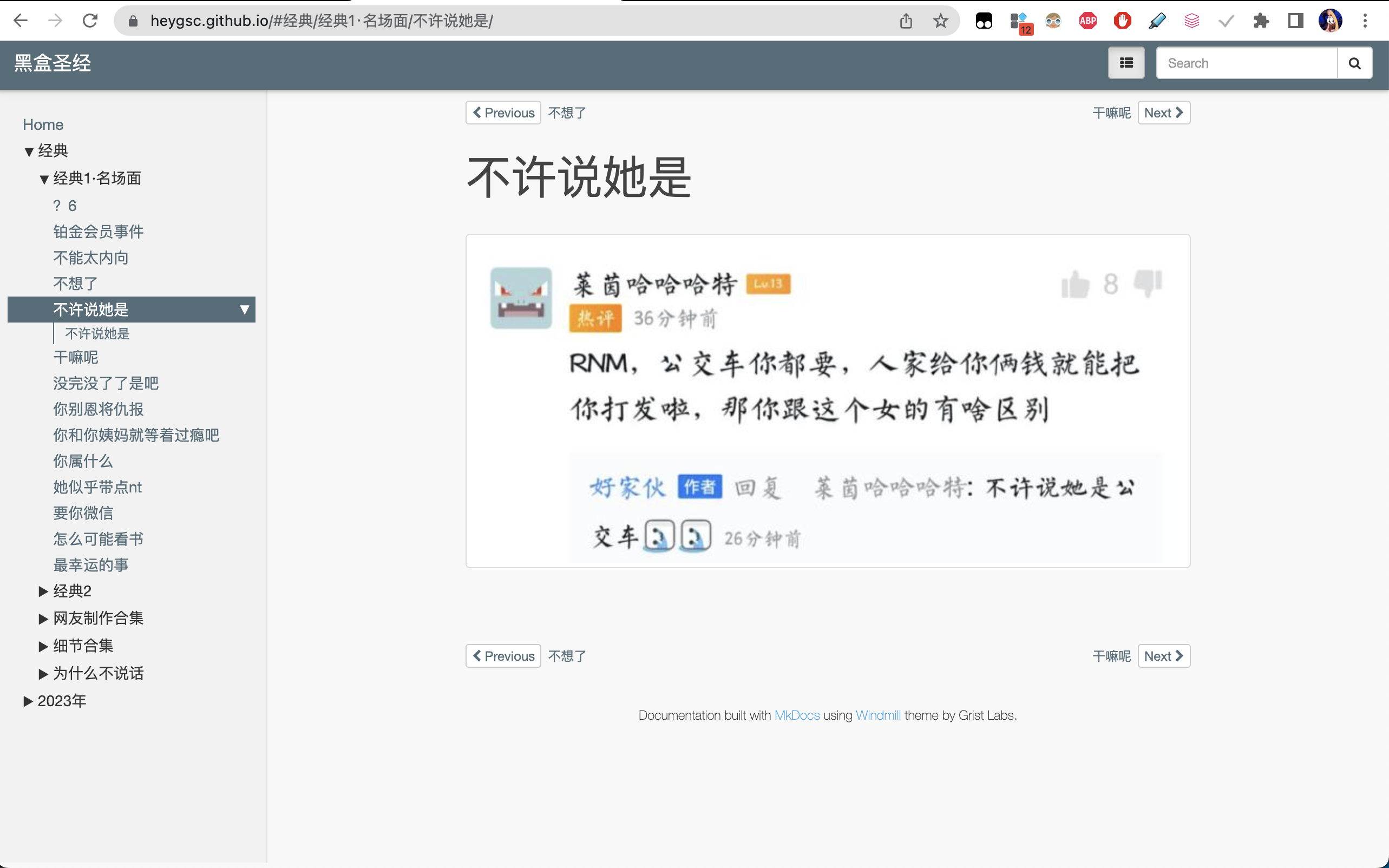The width and height of the screenshot is (1389, 868).
Task: Bookmark the page via star icon
Action: 940,21
